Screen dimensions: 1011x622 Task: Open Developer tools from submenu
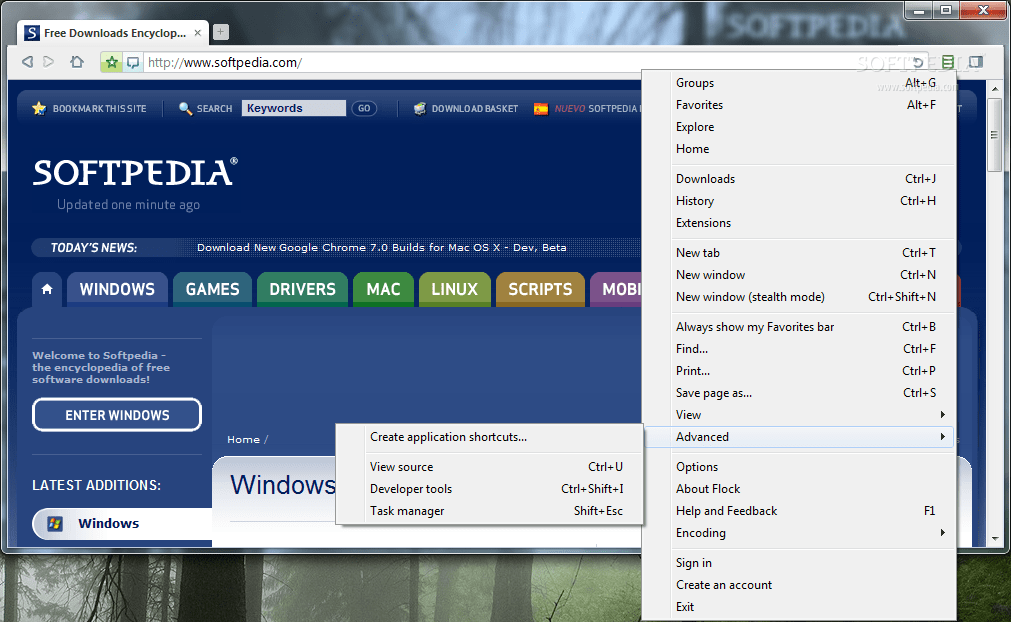pyautogui.click(x=490, y=489)
